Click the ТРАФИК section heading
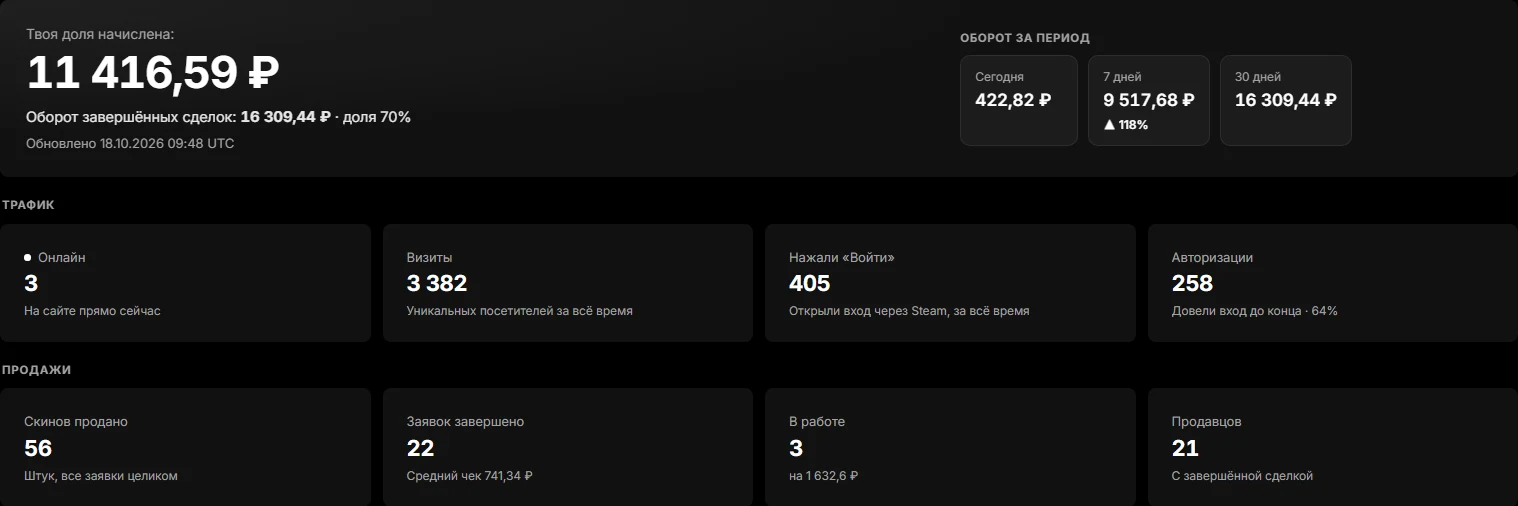This screenshot has width=1518, height=506. pos(28,205)
